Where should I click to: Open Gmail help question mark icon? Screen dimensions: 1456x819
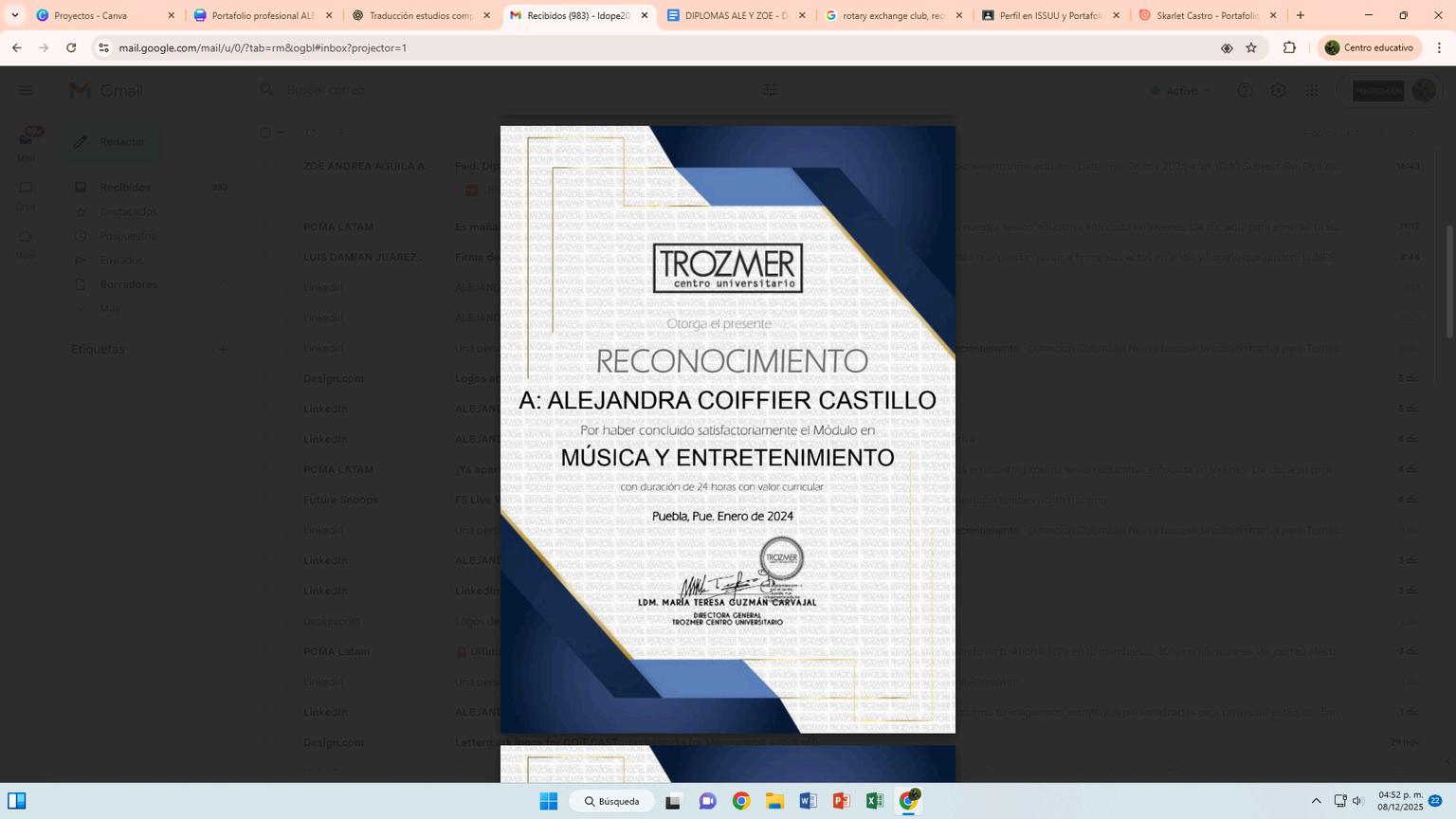pos(1245,90)
